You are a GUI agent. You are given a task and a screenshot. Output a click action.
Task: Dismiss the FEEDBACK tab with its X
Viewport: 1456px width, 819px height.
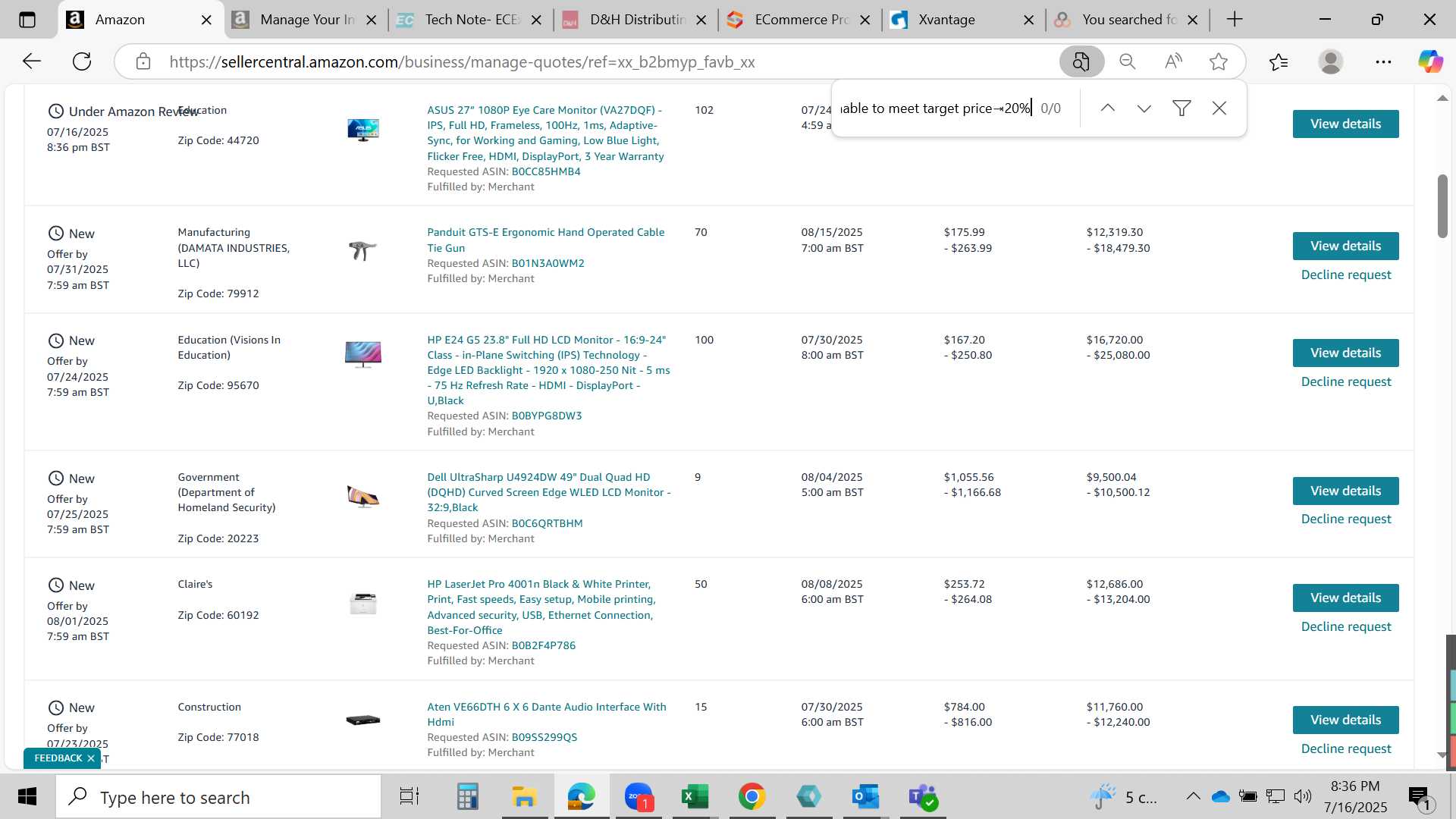coord(91,758)
